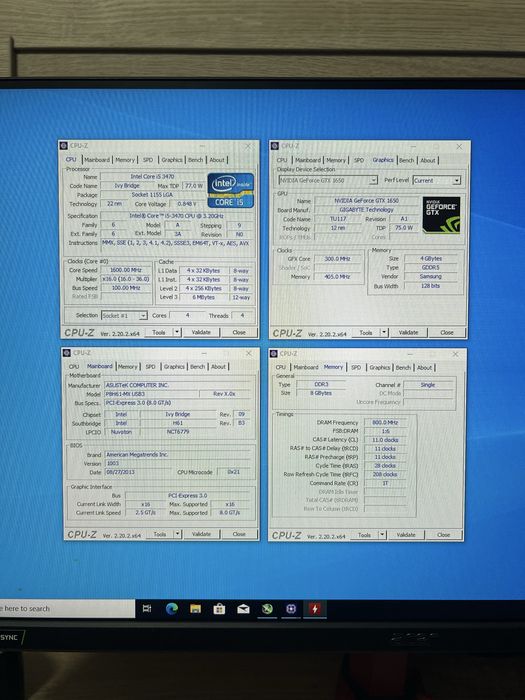Viewport: 525px width, 700px height.
Task: Open the Bench tab in the Graphics window
Action: click(x=407, y=160)
